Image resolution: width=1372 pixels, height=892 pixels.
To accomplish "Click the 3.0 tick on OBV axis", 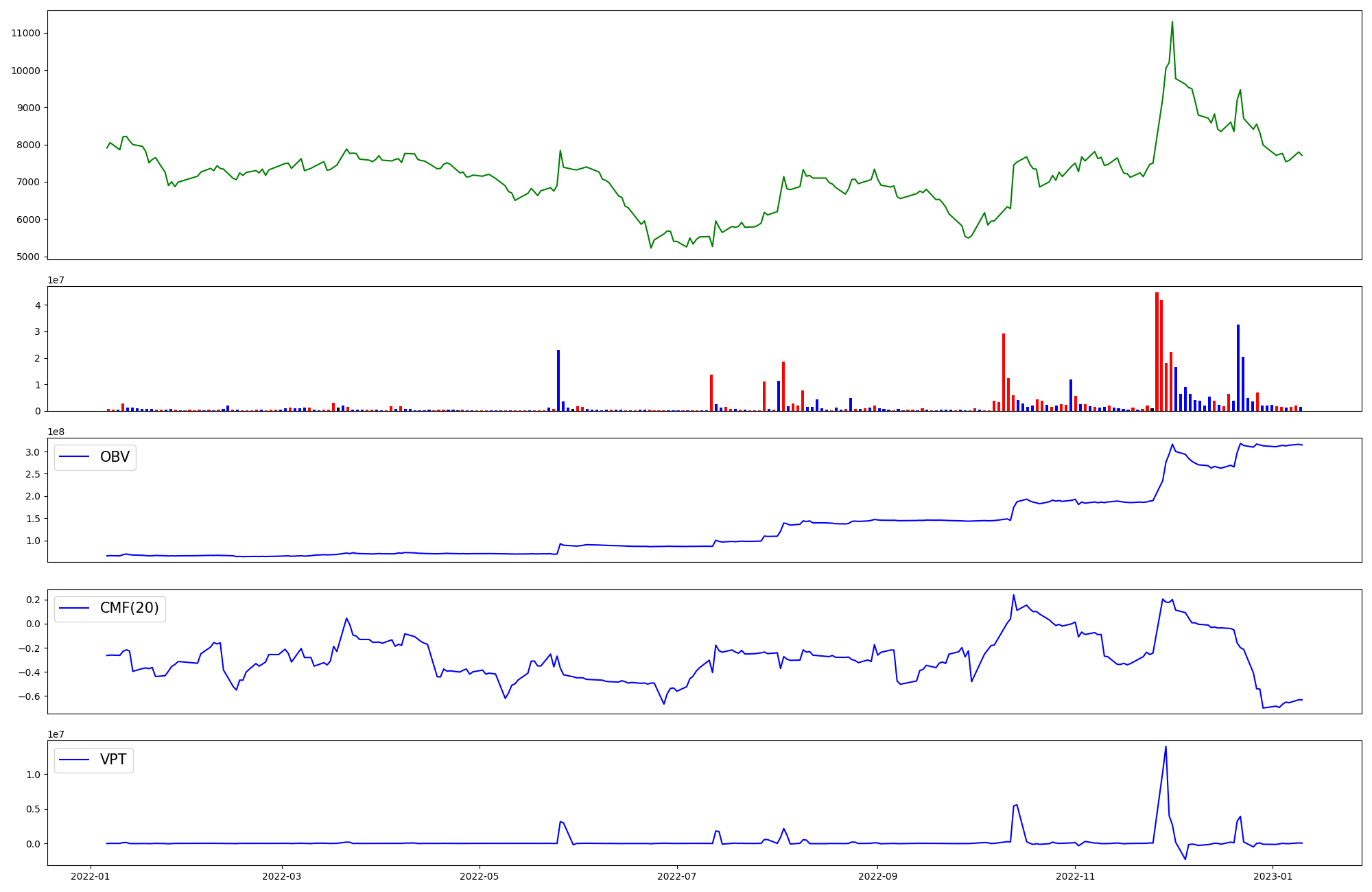I will pos(33,452).
